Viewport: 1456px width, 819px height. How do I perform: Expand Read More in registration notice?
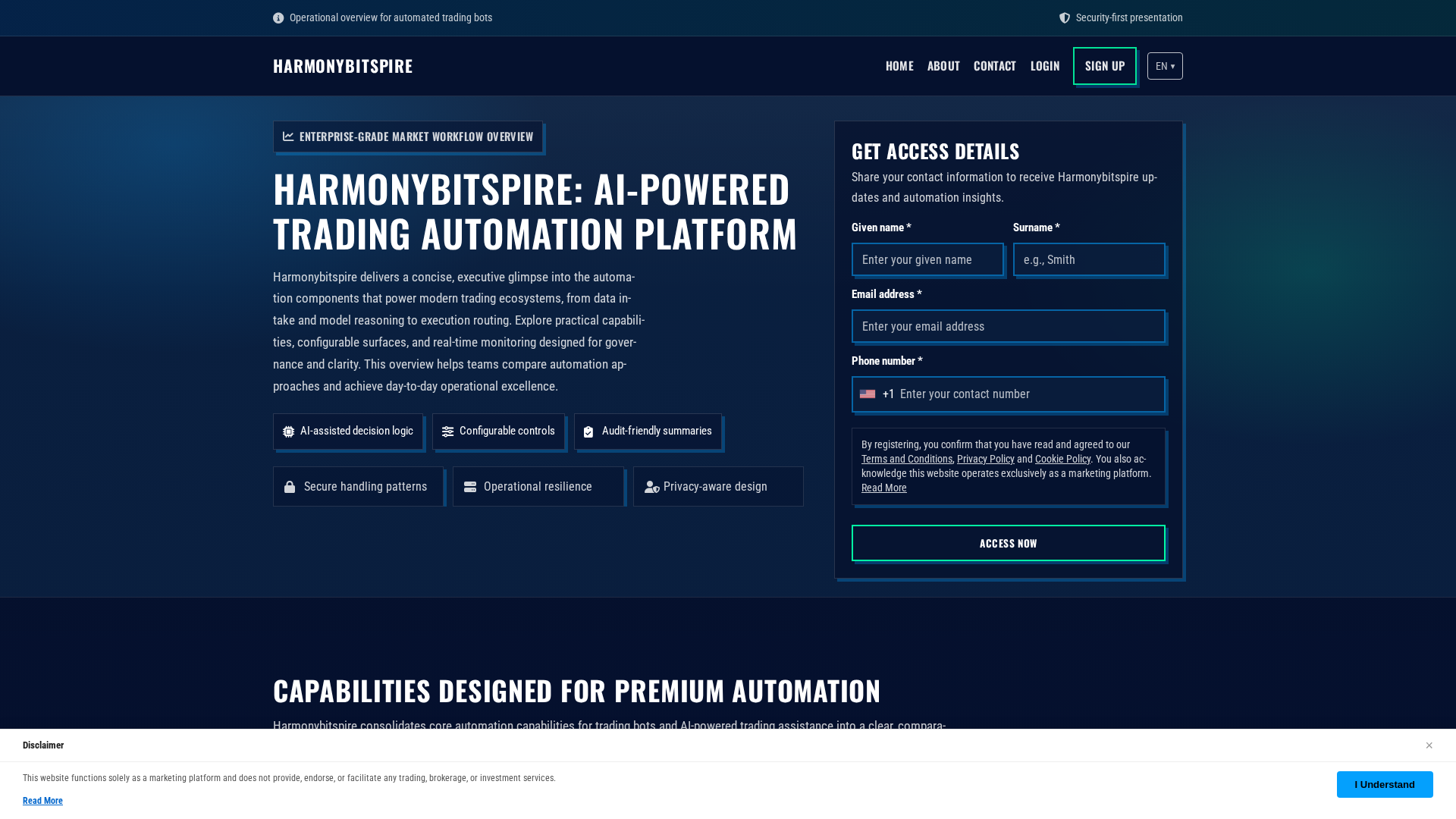click(883, 488)
